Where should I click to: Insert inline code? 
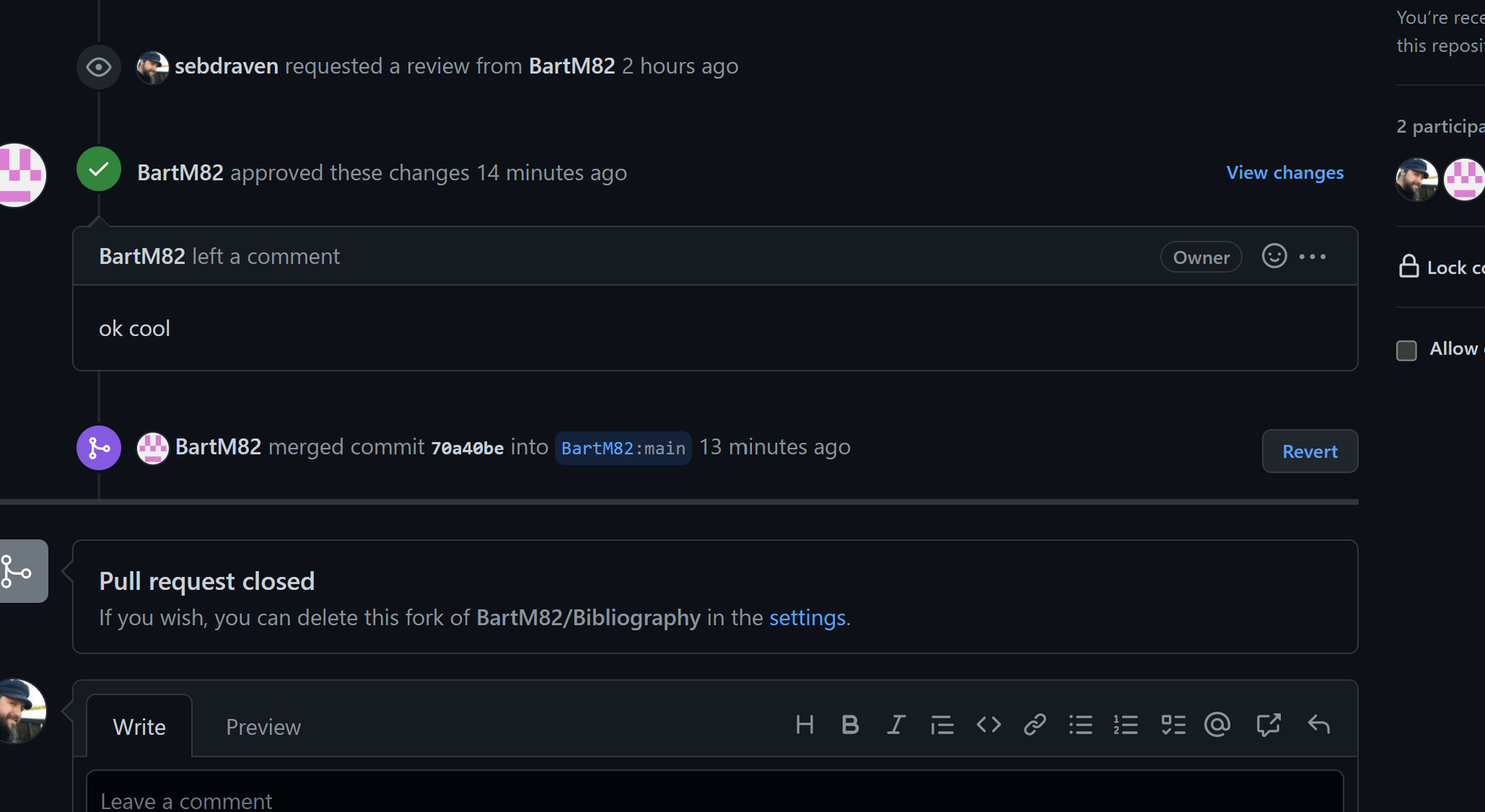pyautogui.click(x=988, y=725)
